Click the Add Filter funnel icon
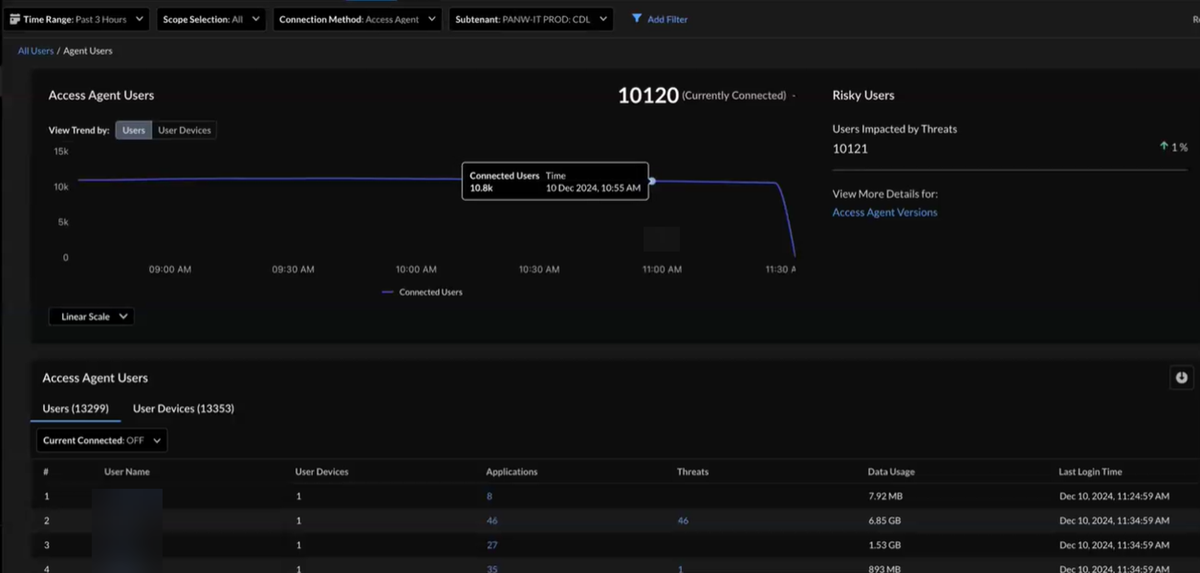Image resolution: width=1200 pixels, height=573 pixels. (637, 19)
